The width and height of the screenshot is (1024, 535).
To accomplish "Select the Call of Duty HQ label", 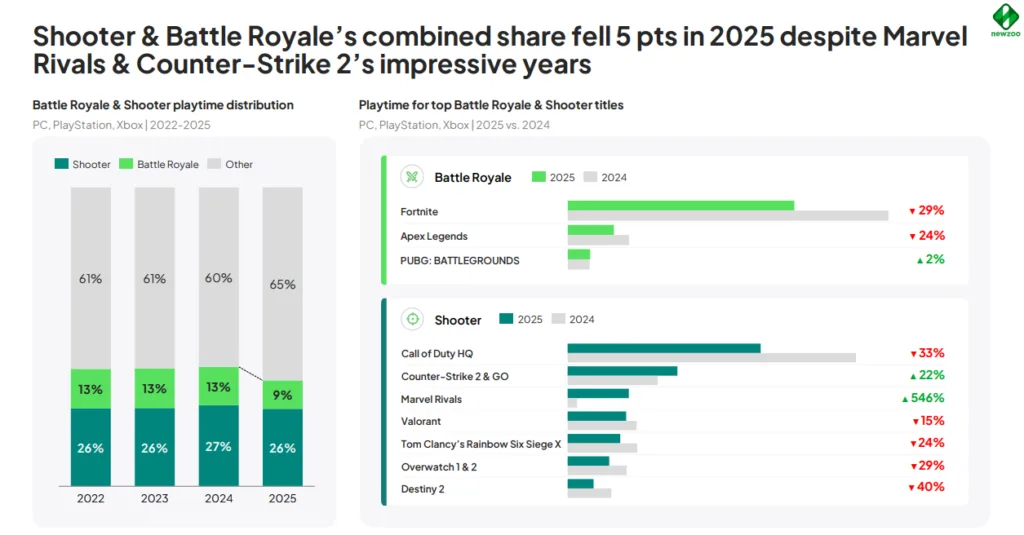I will point(434,354).
